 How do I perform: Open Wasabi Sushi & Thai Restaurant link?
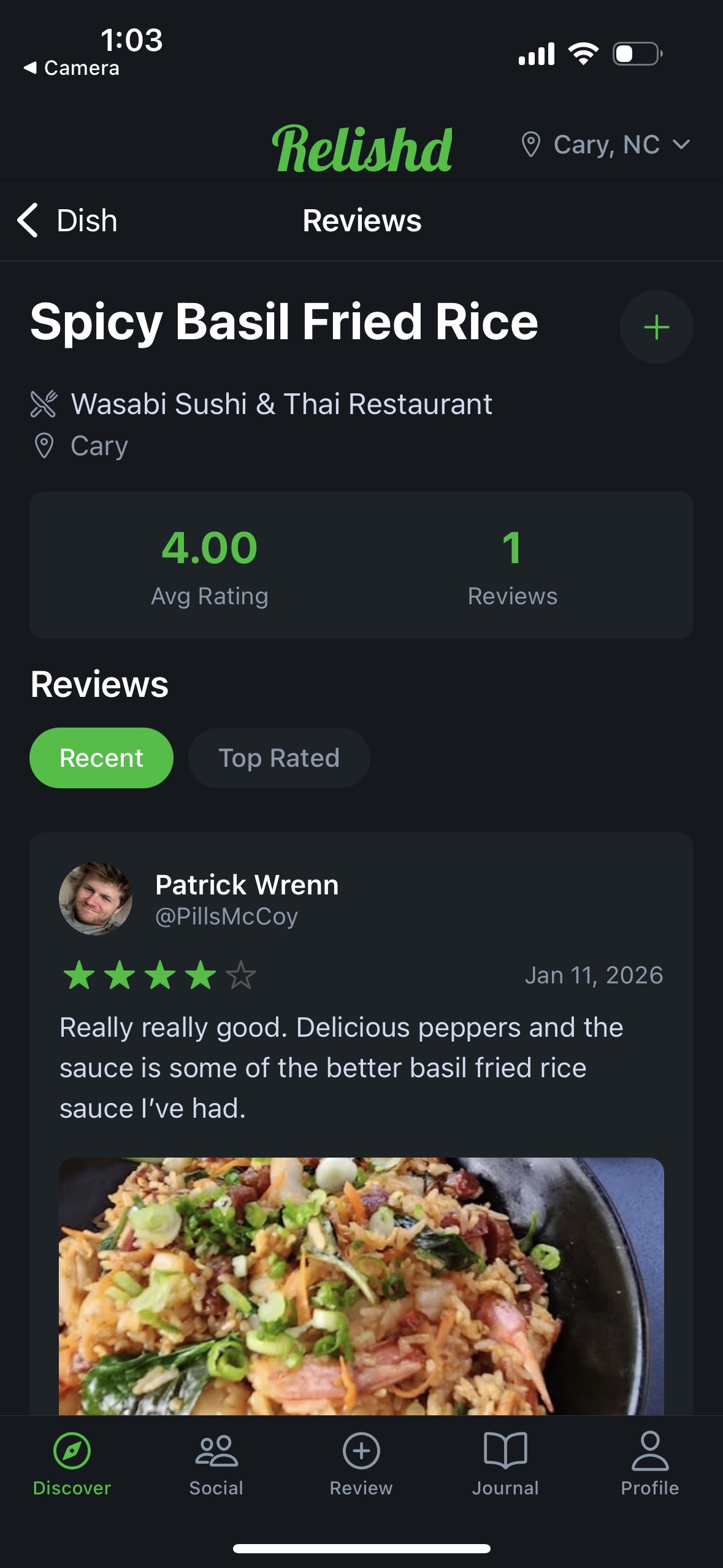click(x=281, y=404)
